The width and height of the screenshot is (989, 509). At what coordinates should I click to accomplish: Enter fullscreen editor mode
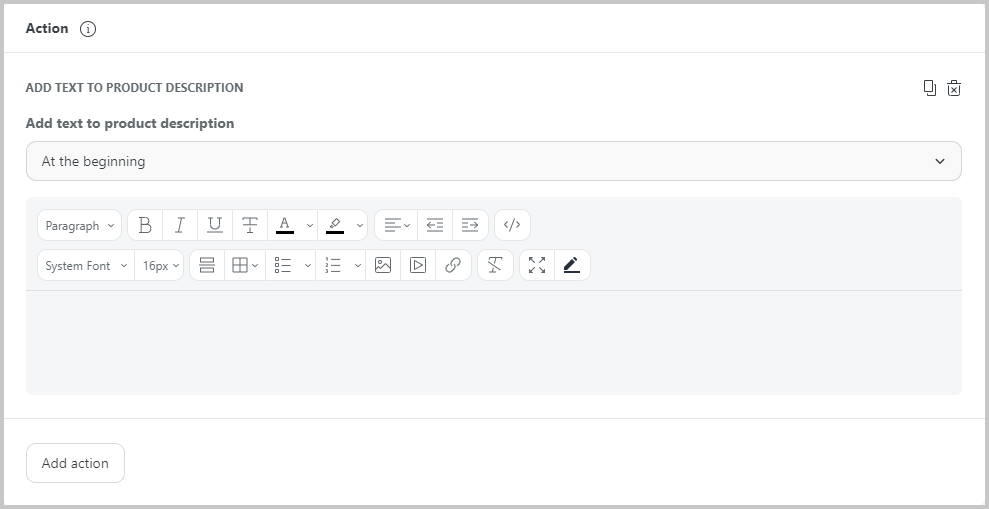537,265
